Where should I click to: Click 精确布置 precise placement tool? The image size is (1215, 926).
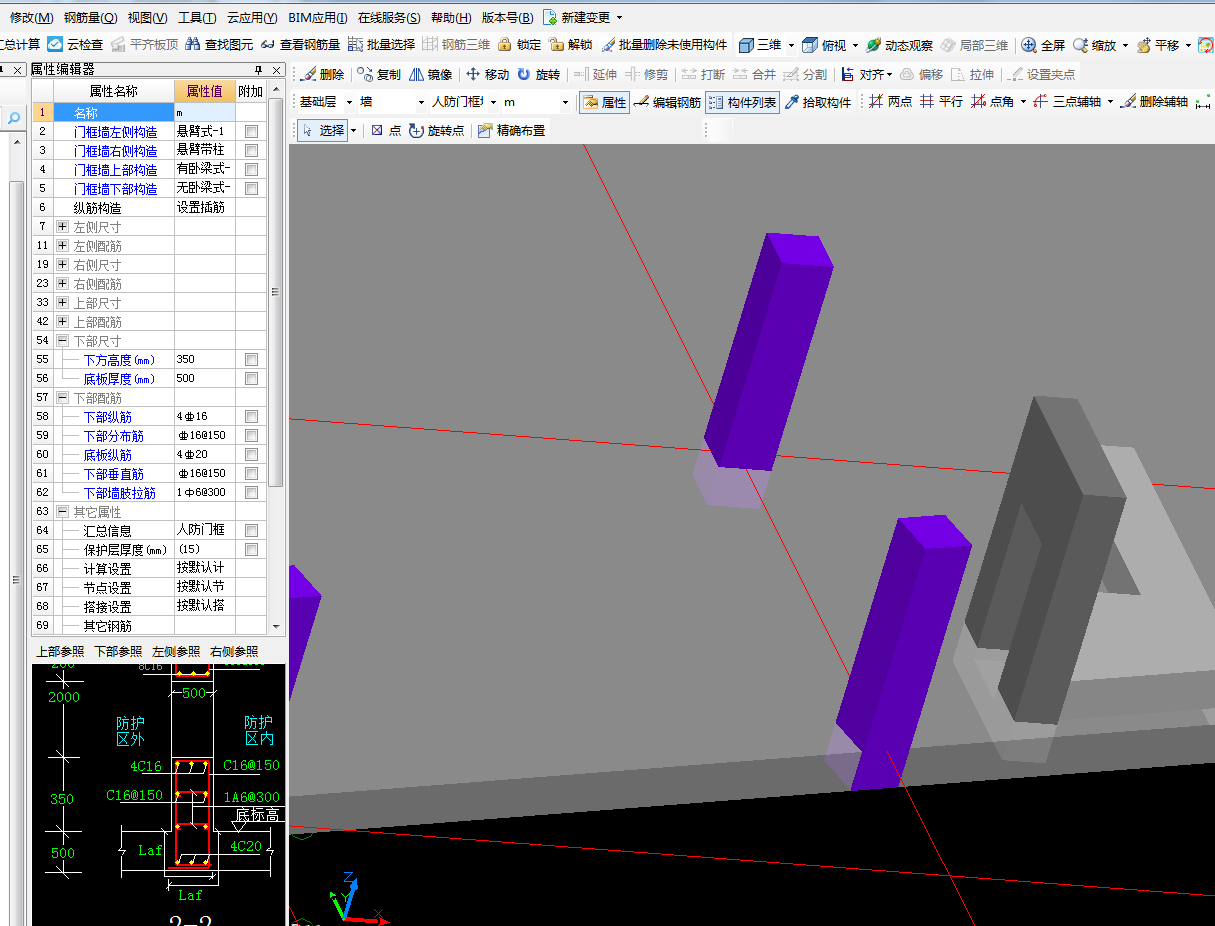(x=511, y=130)
